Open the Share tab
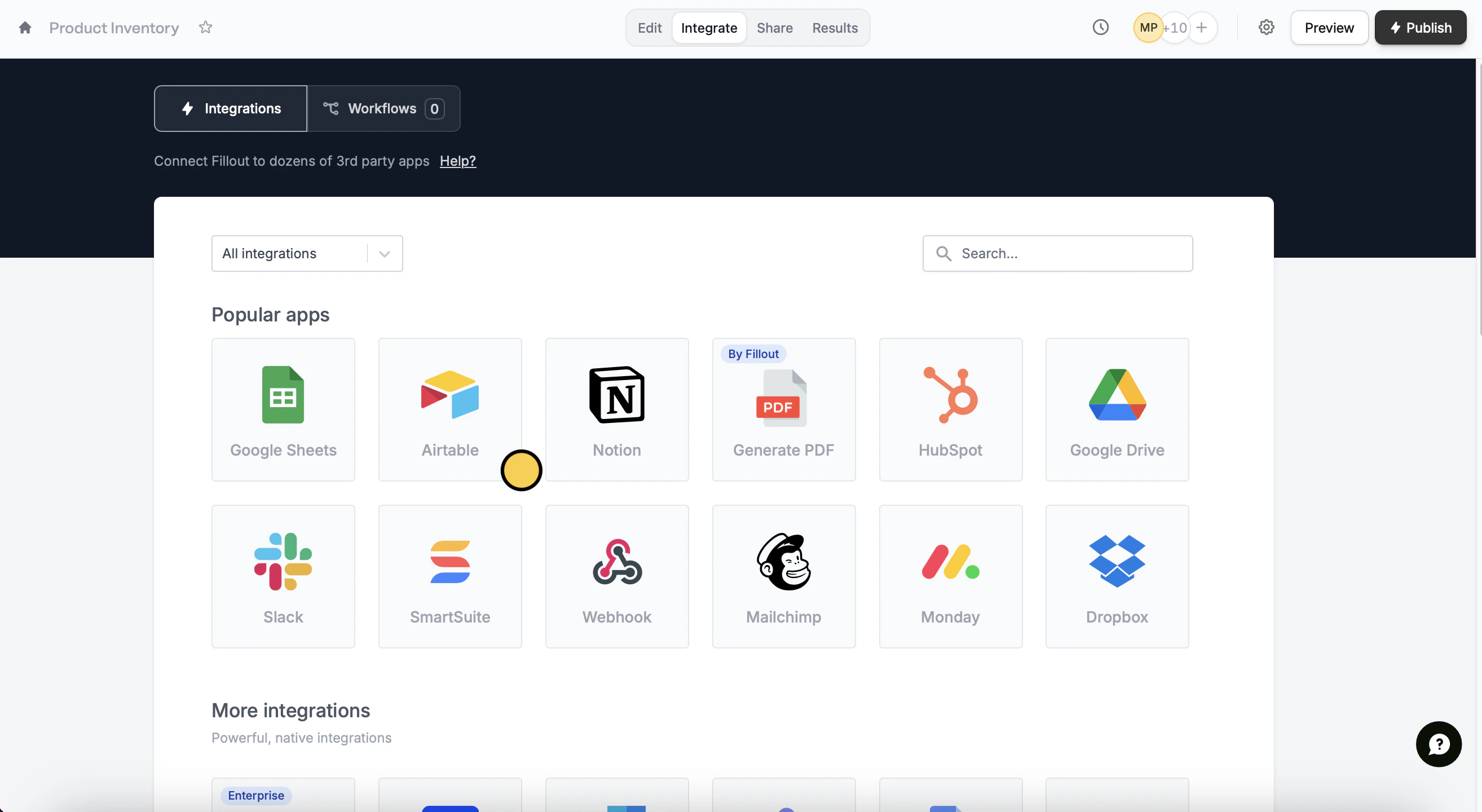The width and height of the screenshot is (1482, 812). coord(774,28)
